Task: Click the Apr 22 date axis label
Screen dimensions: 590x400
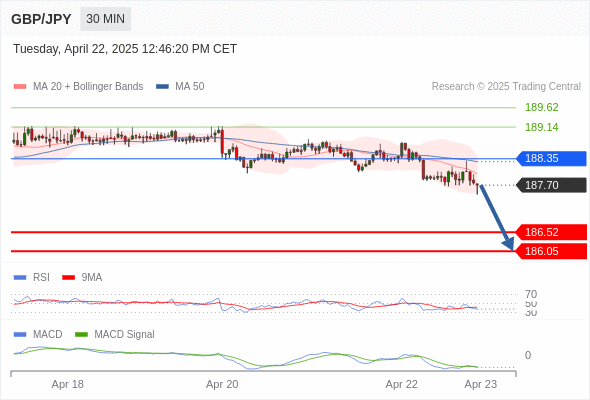Action: tap(401, 384)
